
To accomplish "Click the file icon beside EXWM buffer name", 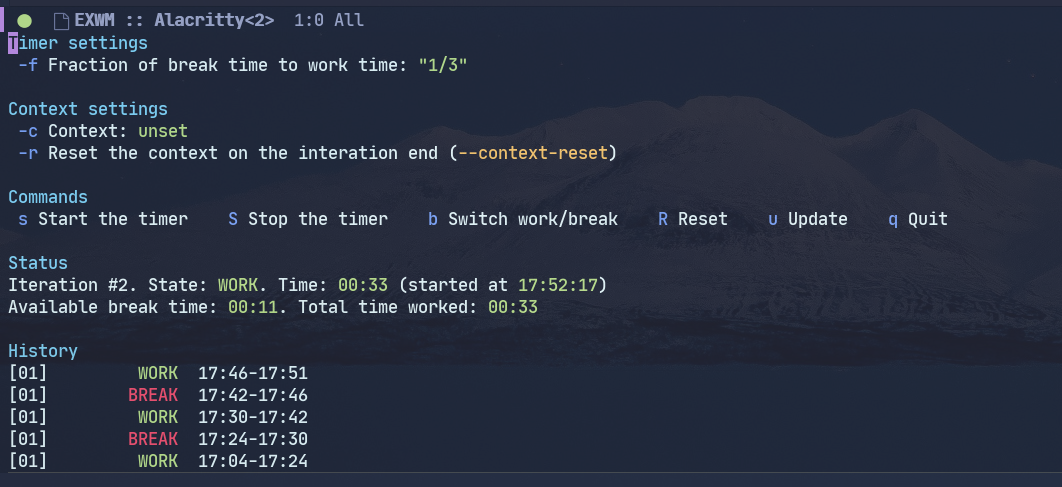I will 61,20.
